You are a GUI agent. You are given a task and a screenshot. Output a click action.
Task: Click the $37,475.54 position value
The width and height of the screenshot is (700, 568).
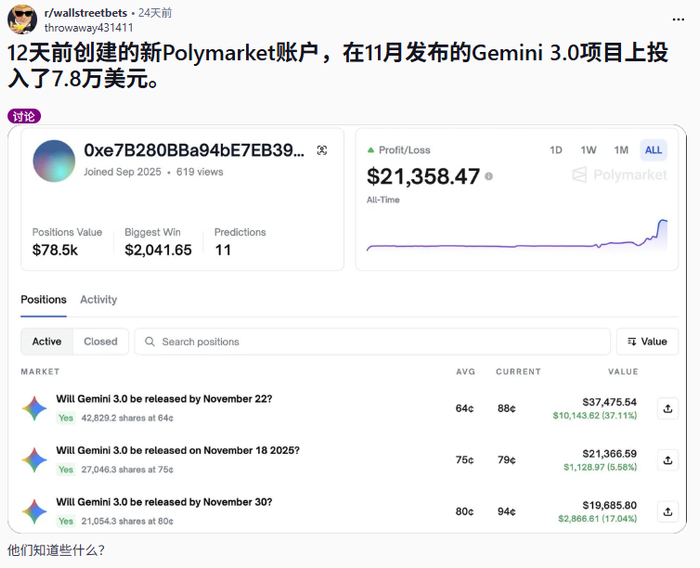click(609, 402)
